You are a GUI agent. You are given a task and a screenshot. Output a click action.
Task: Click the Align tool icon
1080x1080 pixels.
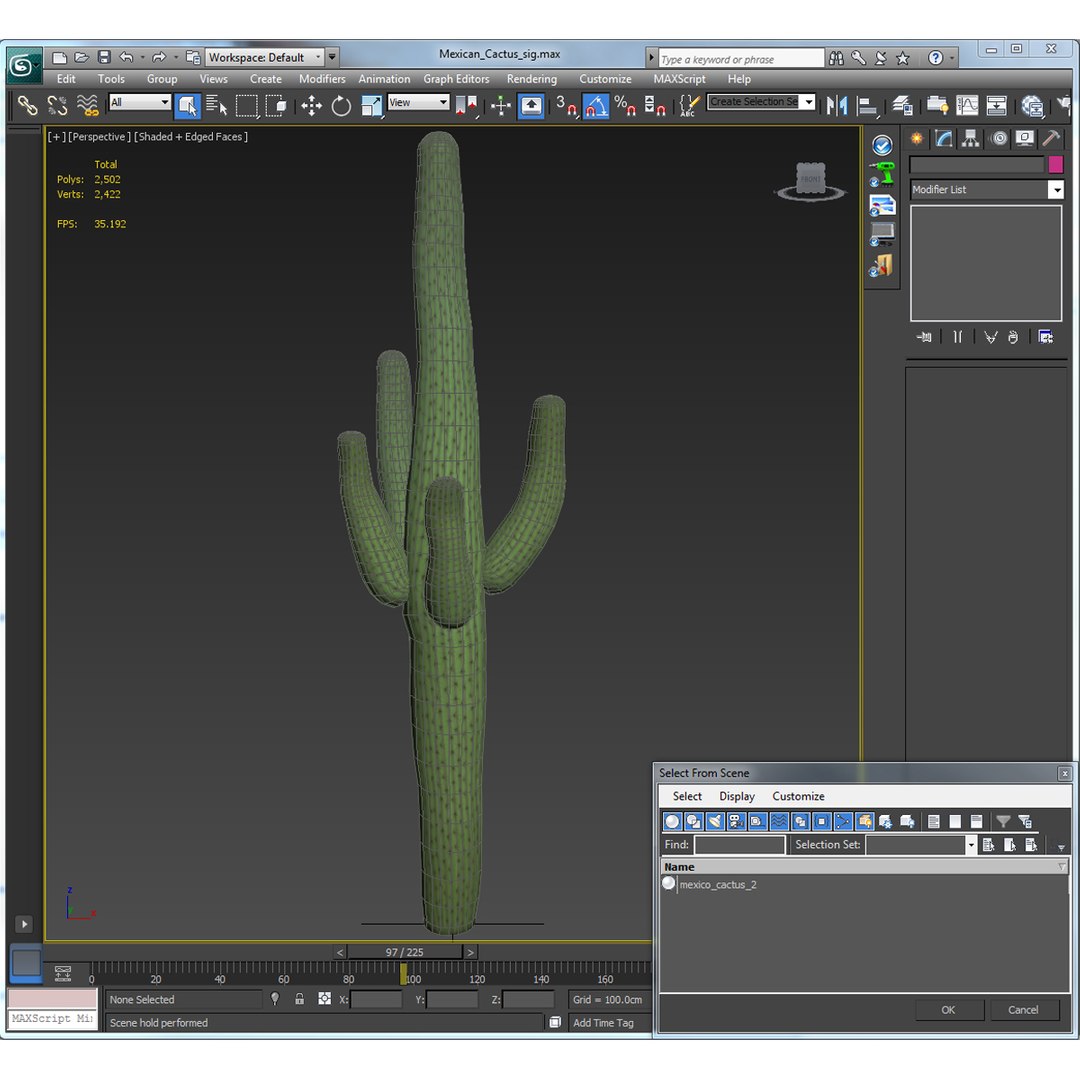(x=866, y=105)
